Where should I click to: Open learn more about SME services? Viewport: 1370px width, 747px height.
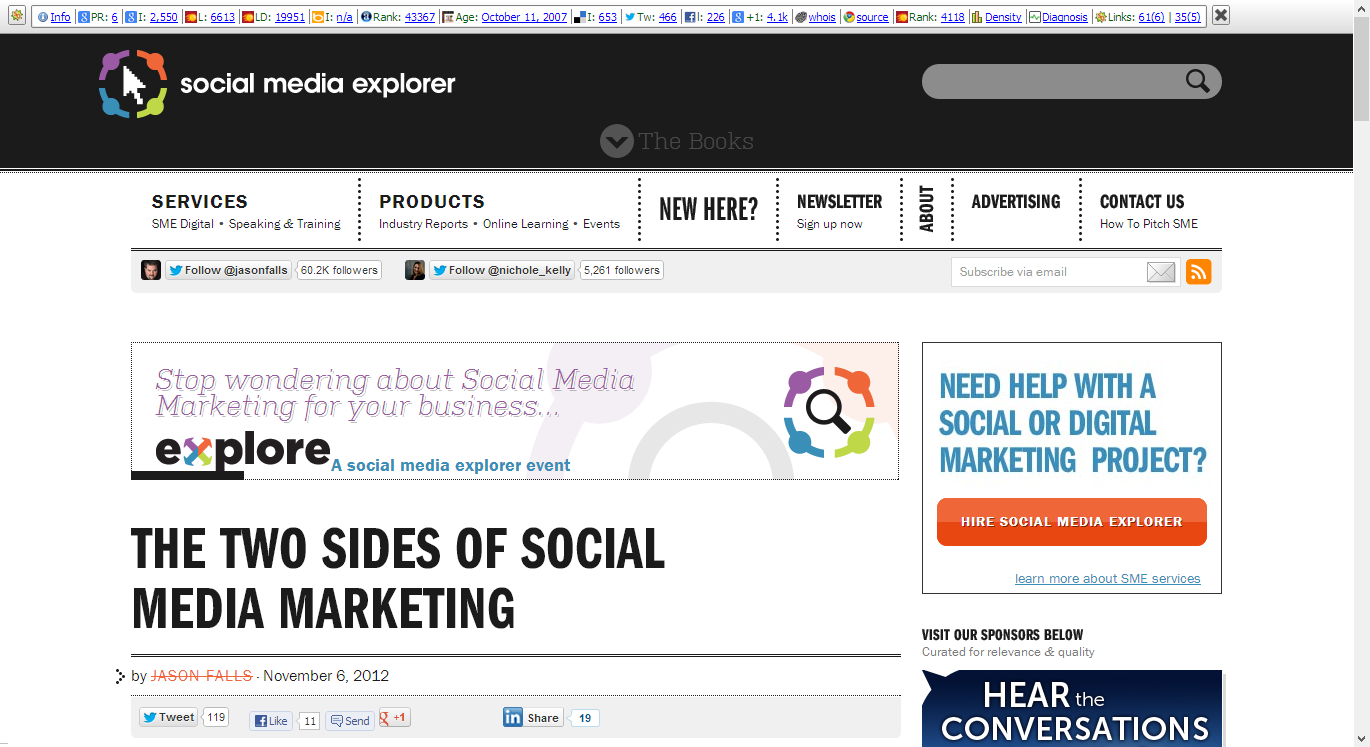1108,578
